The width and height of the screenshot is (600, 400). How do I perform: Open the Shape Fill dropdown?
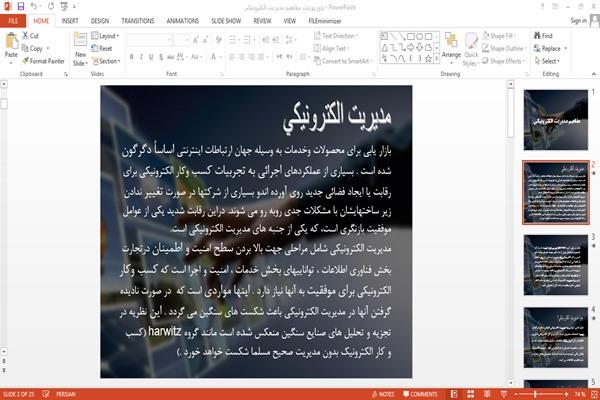click(x=499, y=36)
